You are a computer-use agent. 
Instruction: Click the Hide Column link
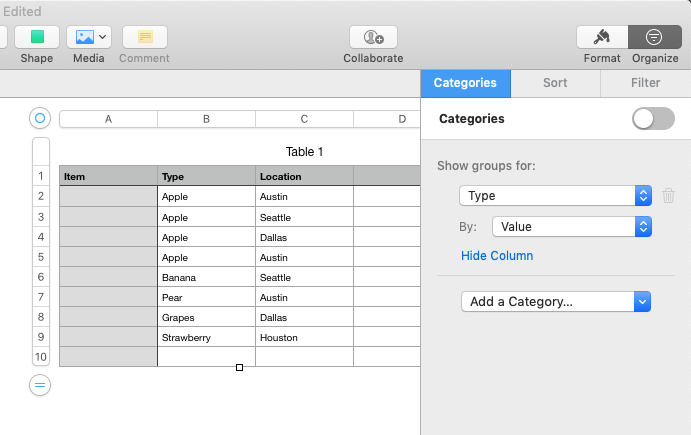[x=497, y=256]
